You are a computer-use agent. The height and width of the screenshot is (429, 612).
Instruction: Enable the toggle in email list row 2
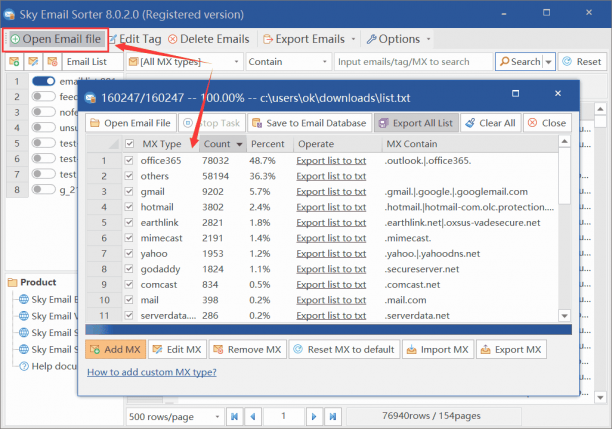coord(44,96)
